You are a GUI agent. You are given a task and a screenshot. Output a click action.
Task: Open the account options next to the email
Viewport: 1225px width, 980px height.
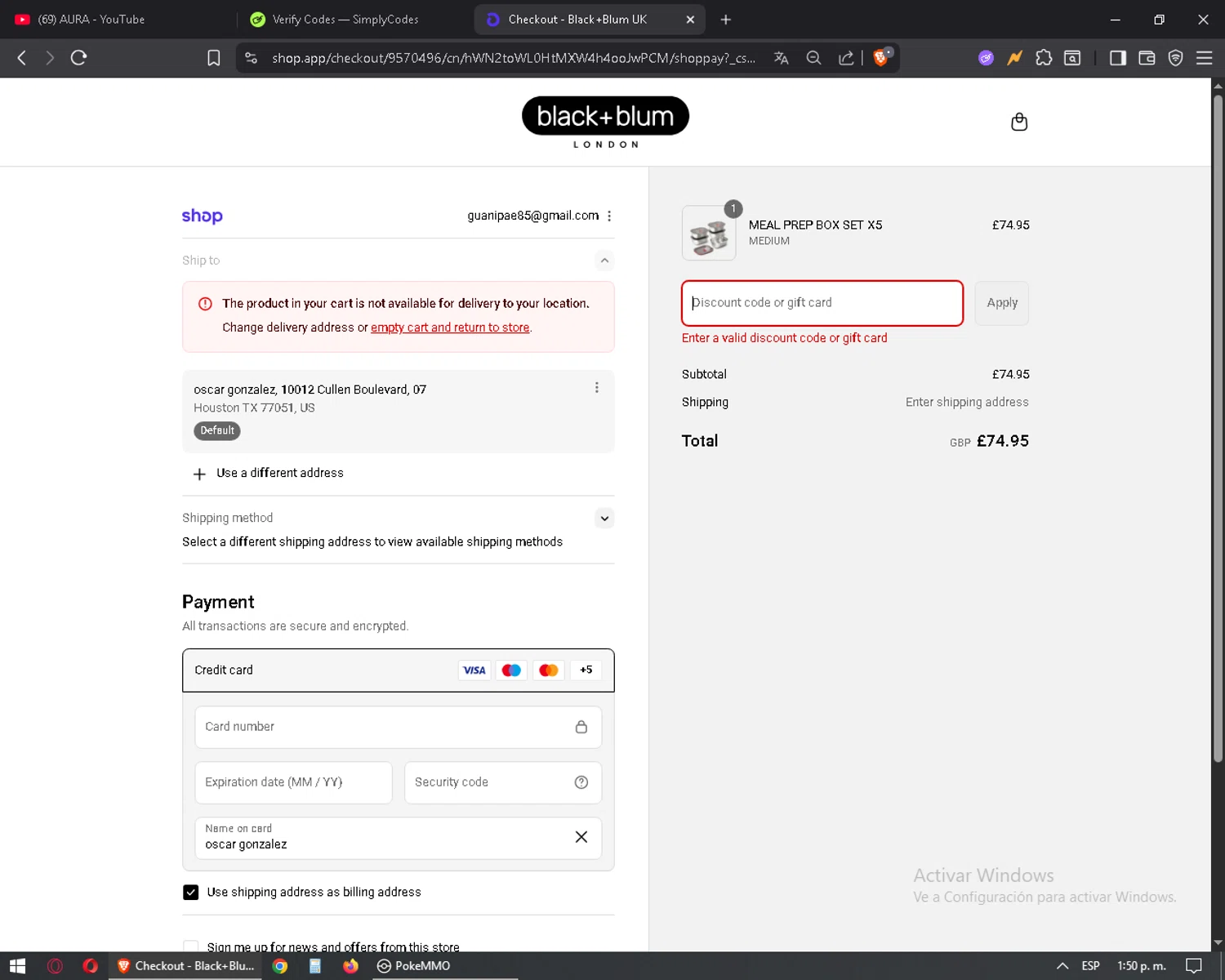pos(609,216)
